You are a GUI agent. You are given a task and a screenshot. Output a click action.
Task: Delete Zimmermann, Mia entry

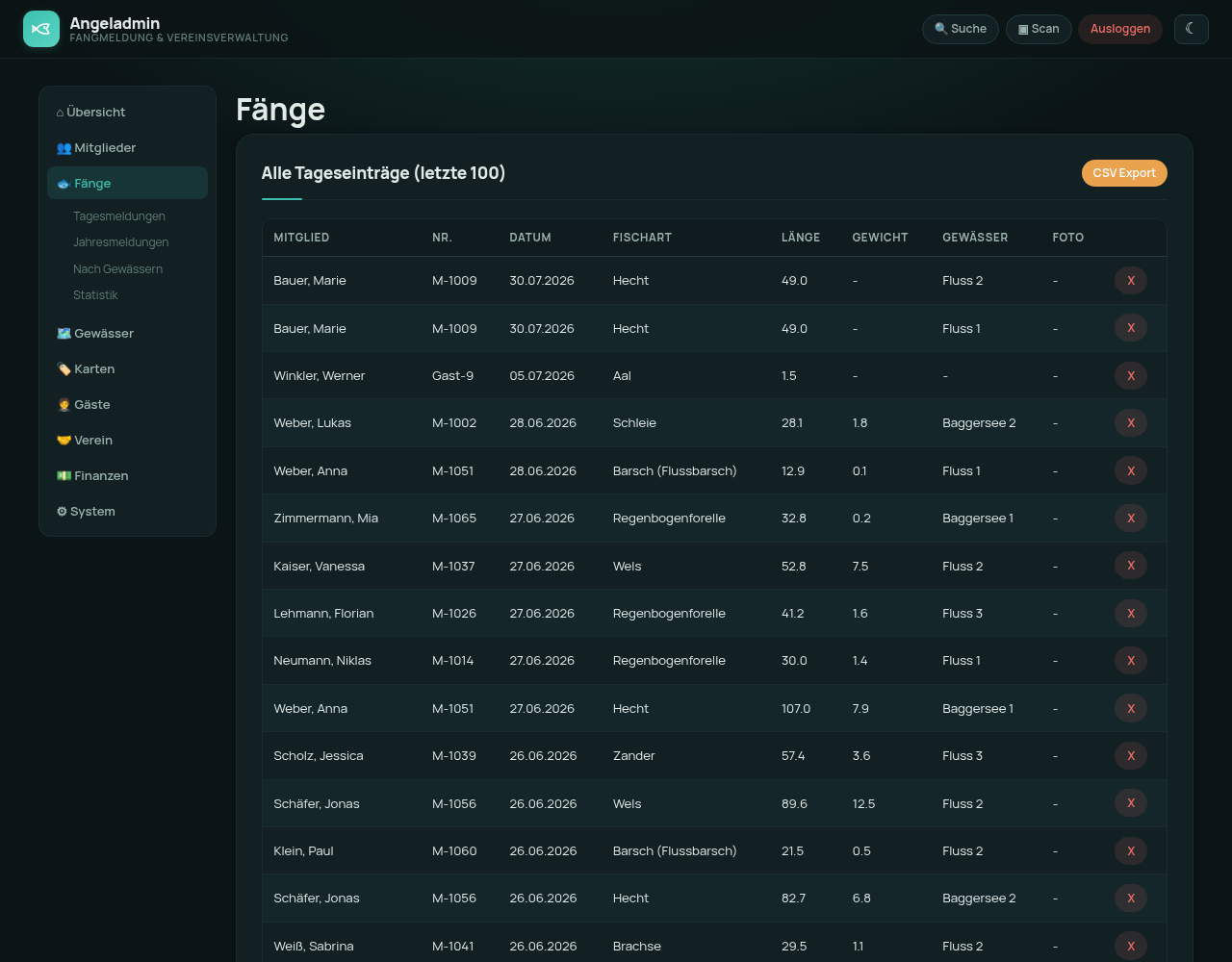pyautogui.click(x=1131, y=519)
